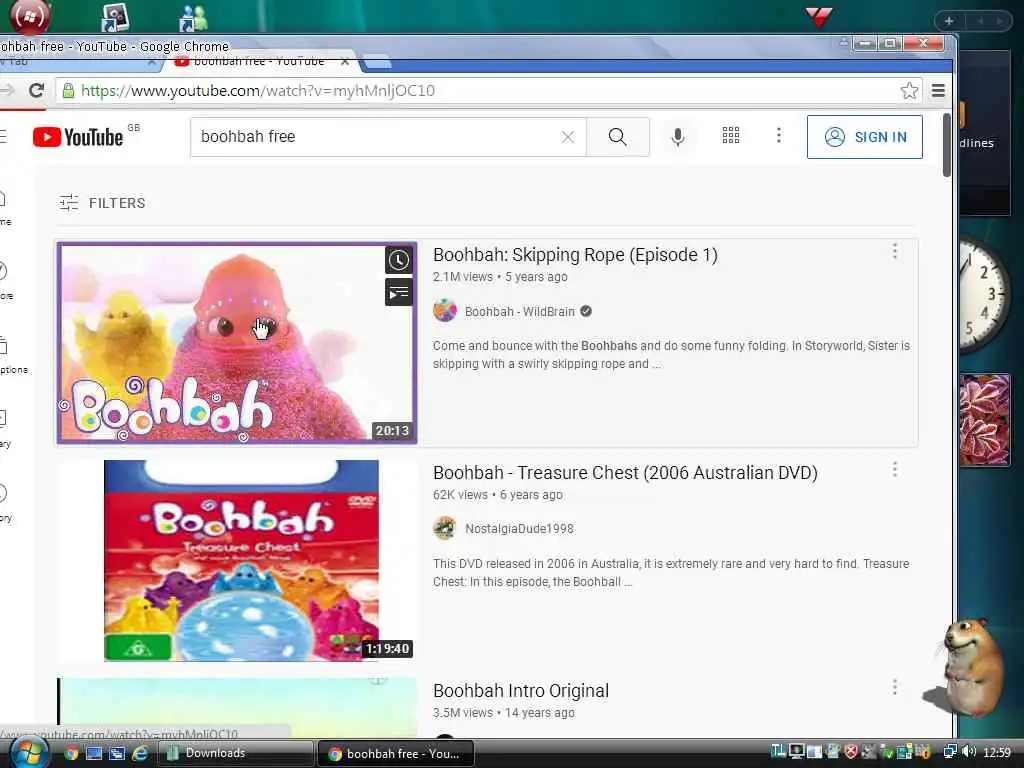Click the analog clock sidebar gadget

pyautogui.click(x=984, y=294)
